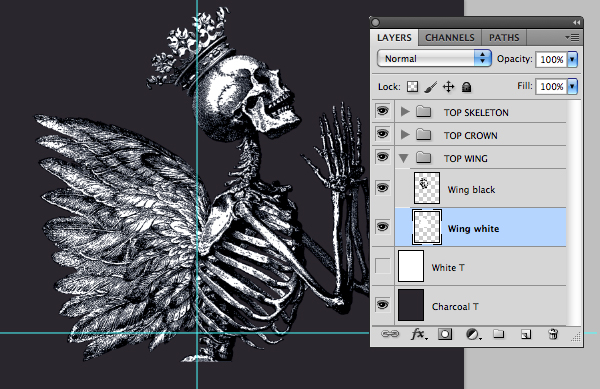Click the Opacity label
600x389 pixels.
click(514, 59)
